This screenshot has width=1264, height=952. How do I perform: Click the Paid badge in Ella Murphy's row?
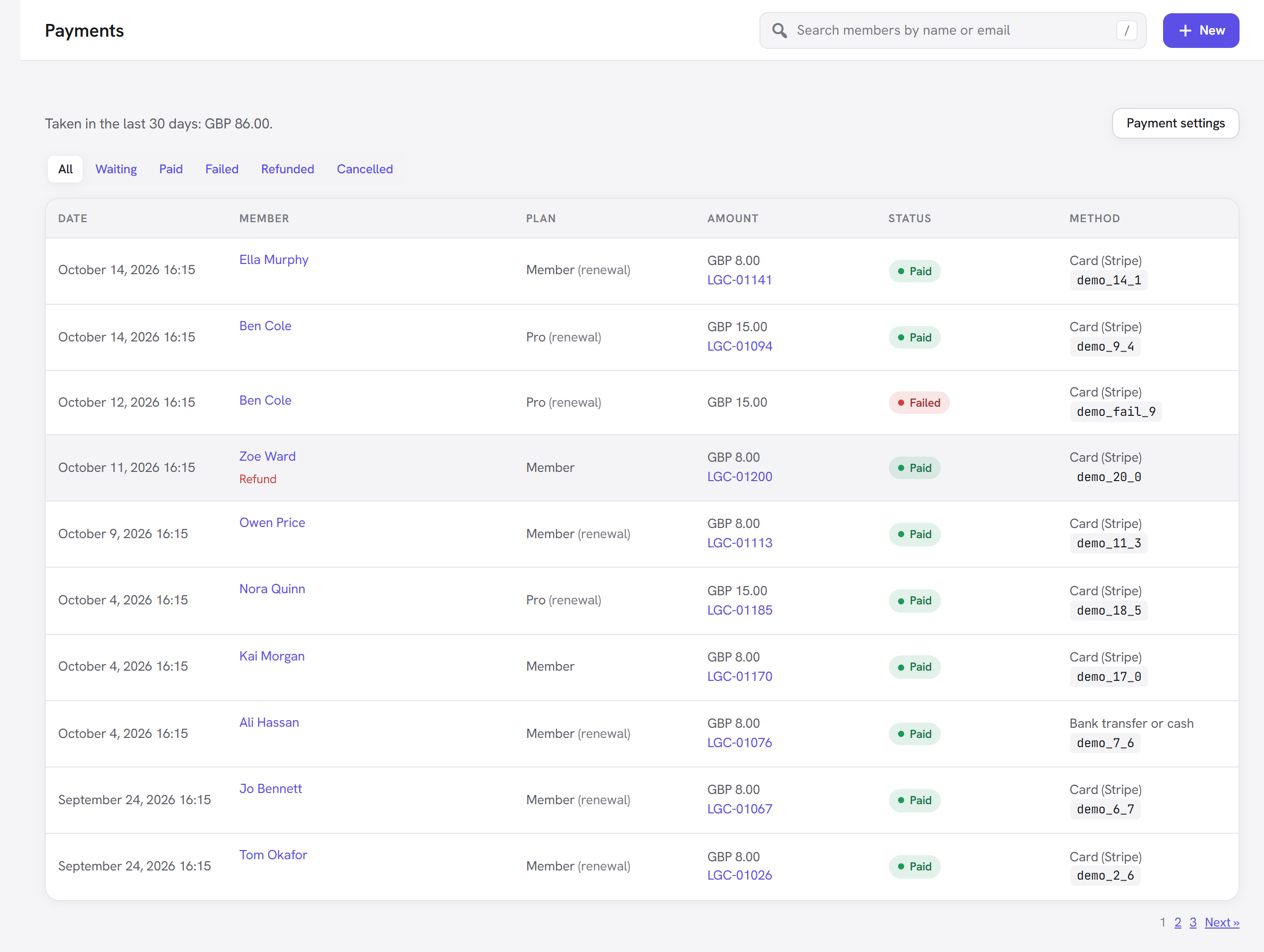[x=914, y=272]
